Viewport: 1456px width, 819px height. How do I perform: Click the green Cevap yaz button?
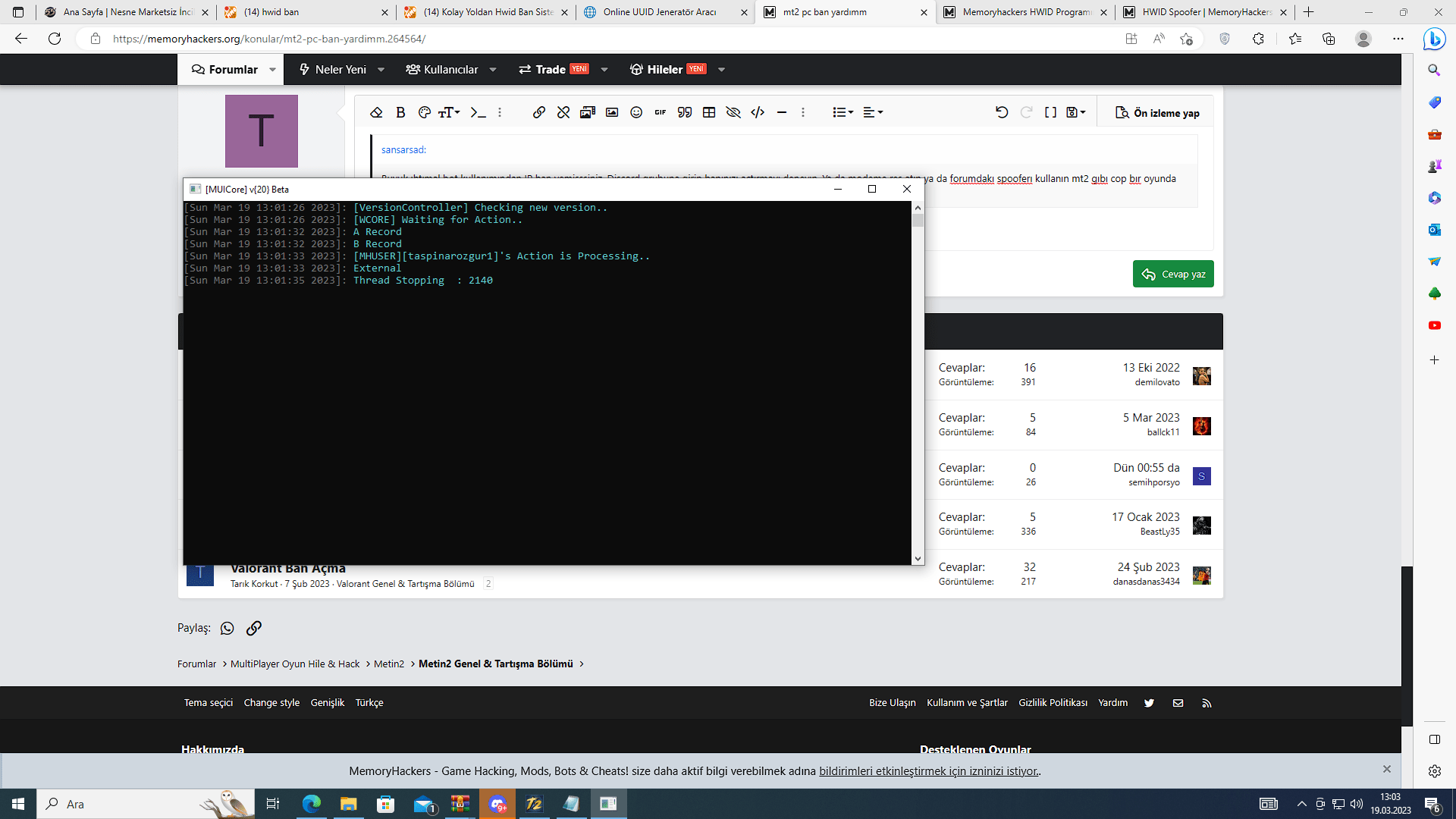pyautogui.click(x=1173, y=274)
